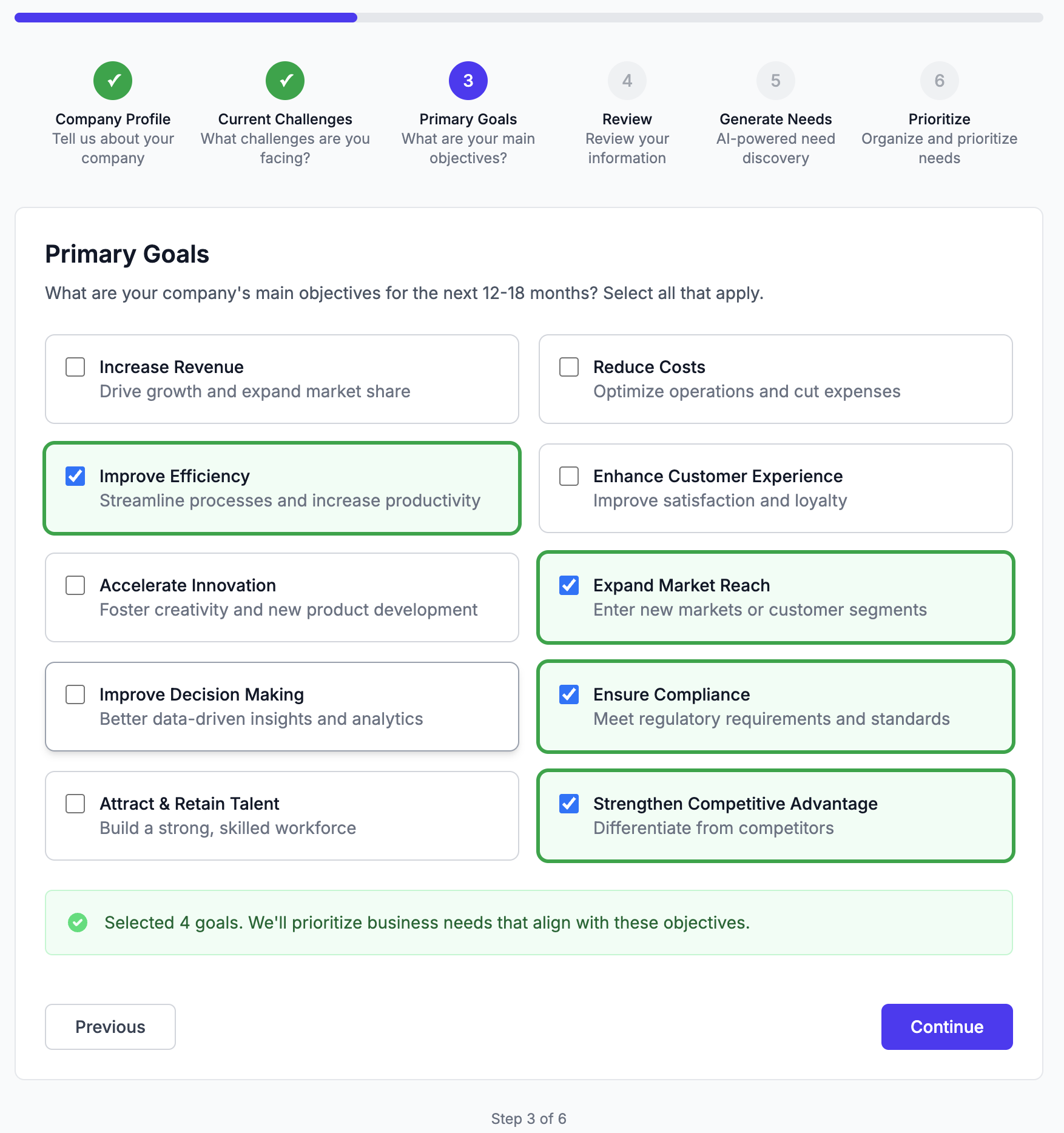Click the wizard progress bar at top
1064x1133 pixels.
click(529, 18)
